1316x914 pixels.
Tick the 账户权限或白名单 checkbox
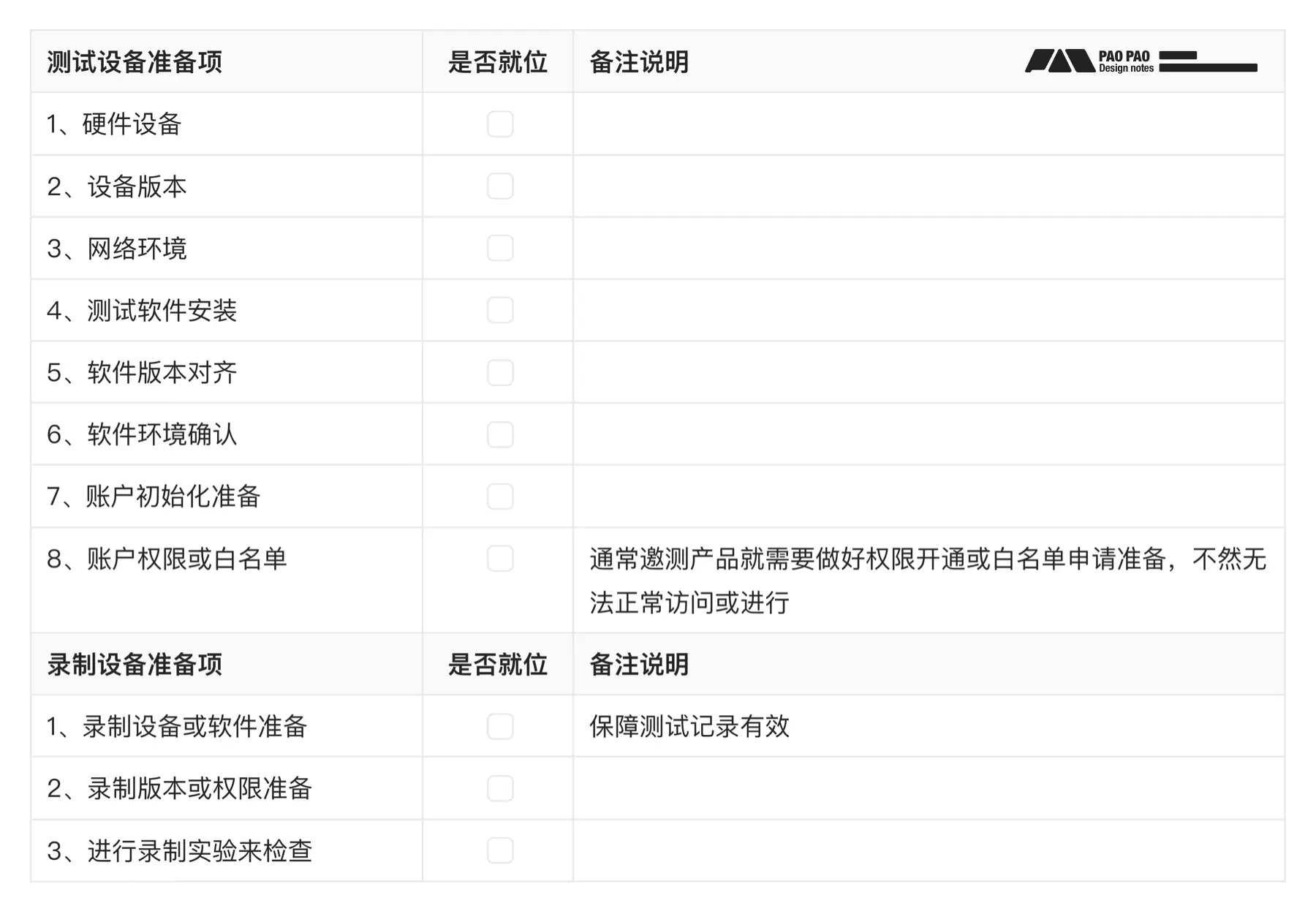click(500, 559)
